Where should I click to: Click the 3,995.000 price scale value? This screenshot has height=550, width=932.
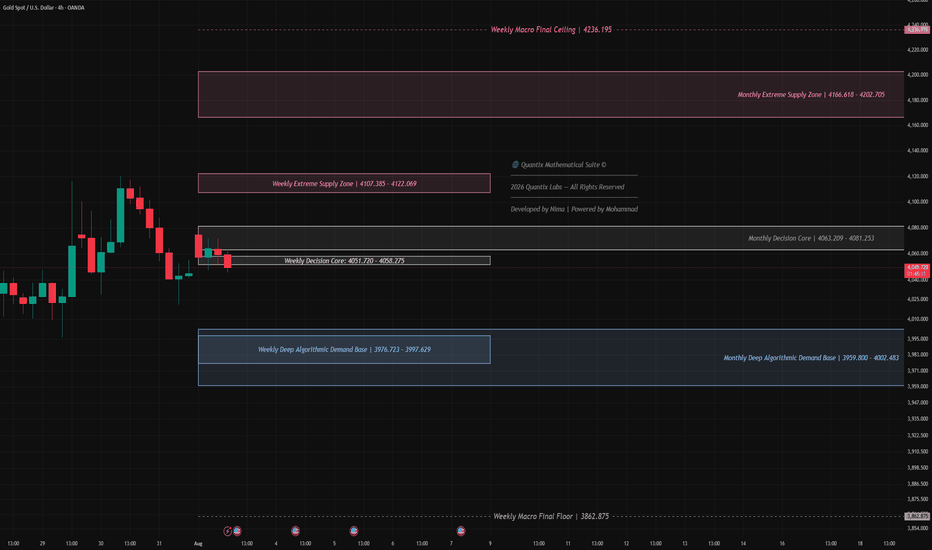[917, 339]
